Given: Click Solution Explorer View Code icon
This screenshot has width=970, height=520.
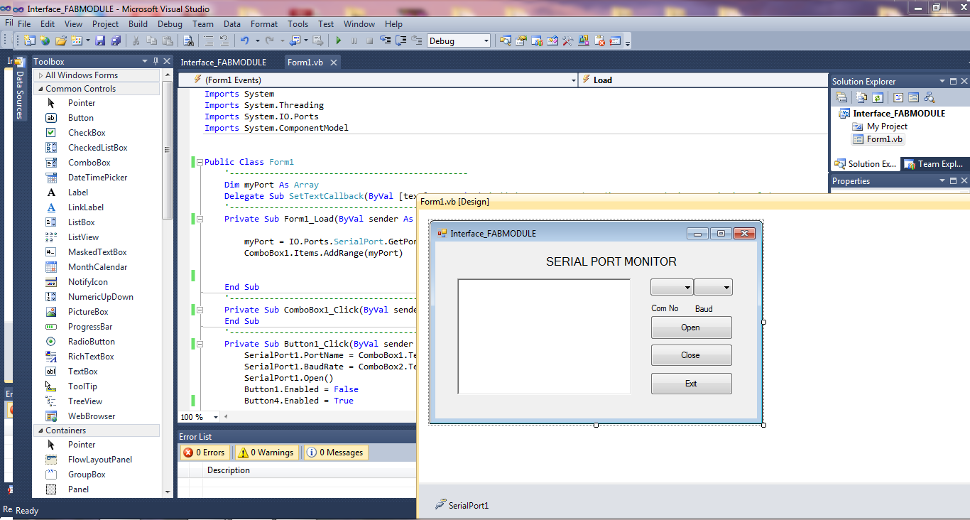Looking at the screenshot, I should click(898, 98).
